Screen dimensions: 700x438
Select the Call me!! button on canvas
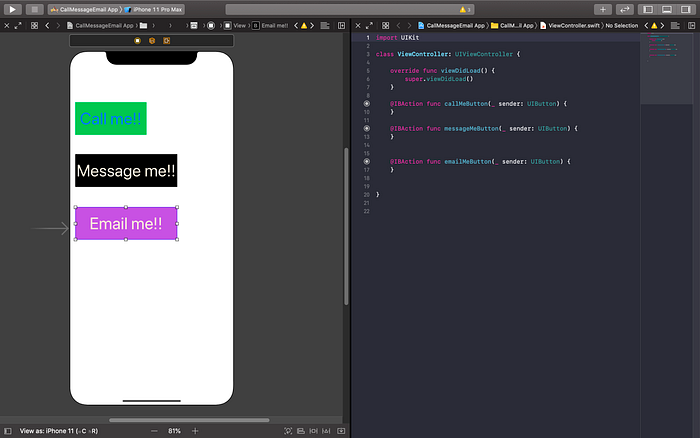tap(110, 119)
